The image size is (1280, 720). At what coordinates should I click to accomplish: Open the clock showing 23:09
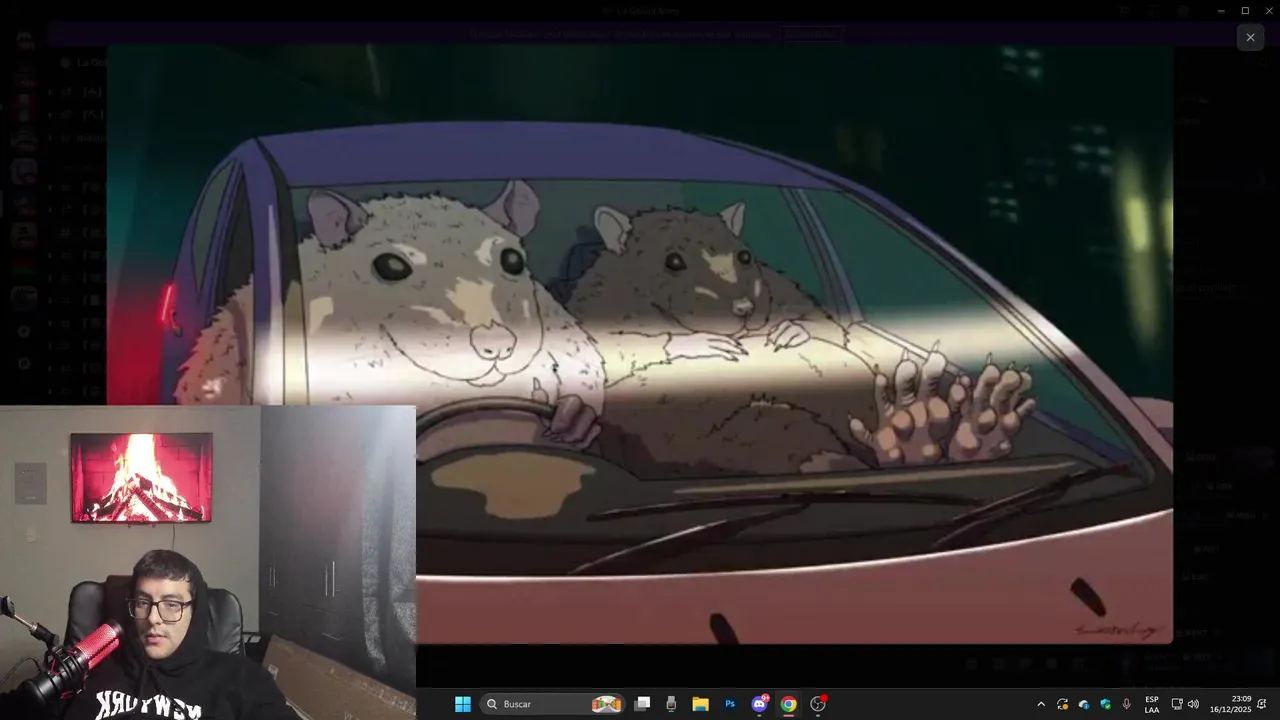pos(1230,704)
